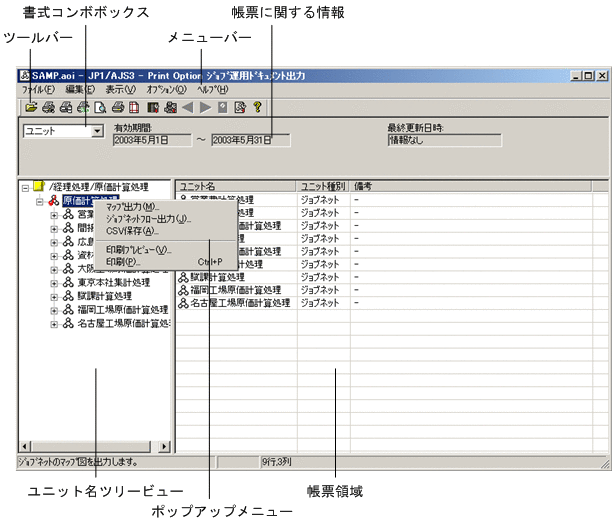This screenshot has width=615, height=524.
Task: Select 福岡工場原価計算処理 in the tree view
Action: coord(123,310)
